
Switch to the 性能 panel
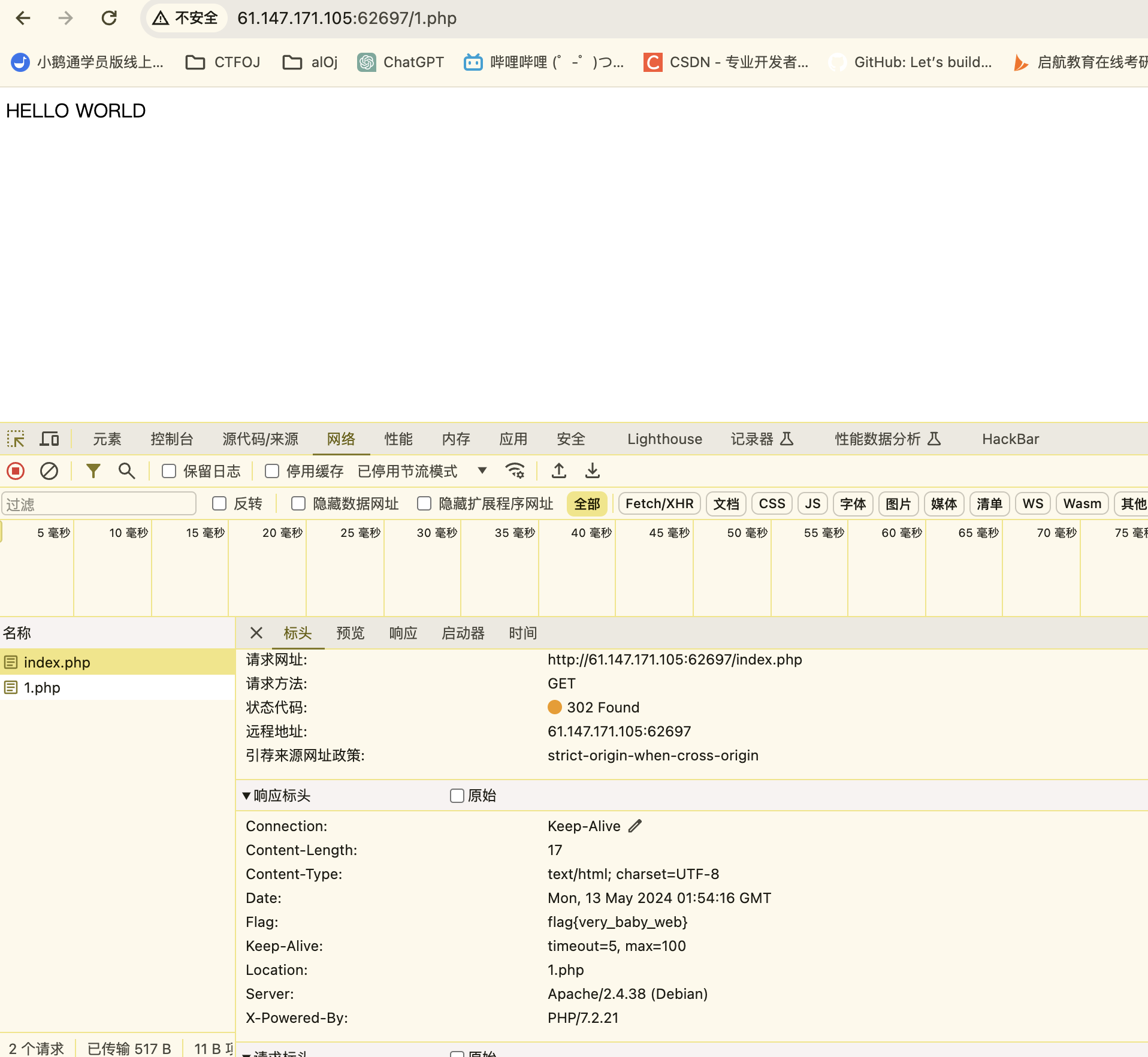398,439
